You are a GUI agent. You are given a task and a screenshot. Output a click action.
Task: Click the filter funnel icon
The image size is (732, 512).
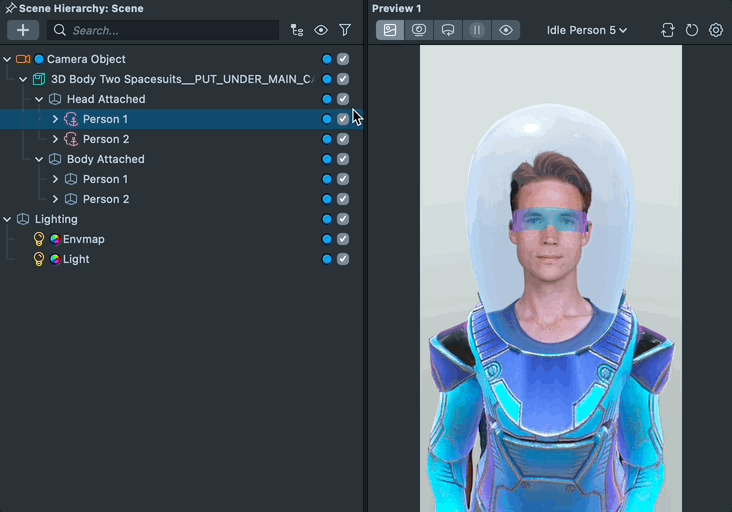345,30
